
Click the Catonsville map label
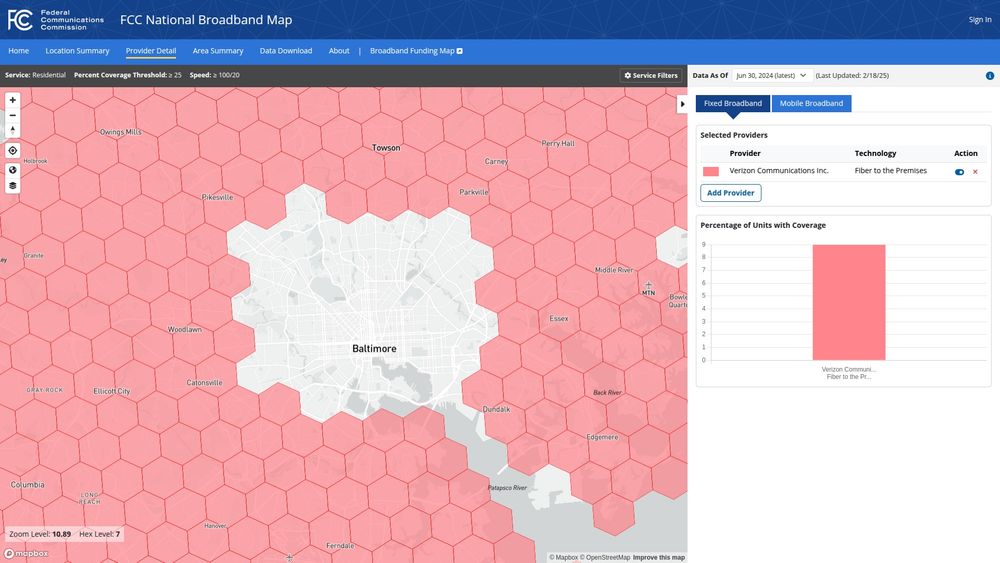coord(205,383)
